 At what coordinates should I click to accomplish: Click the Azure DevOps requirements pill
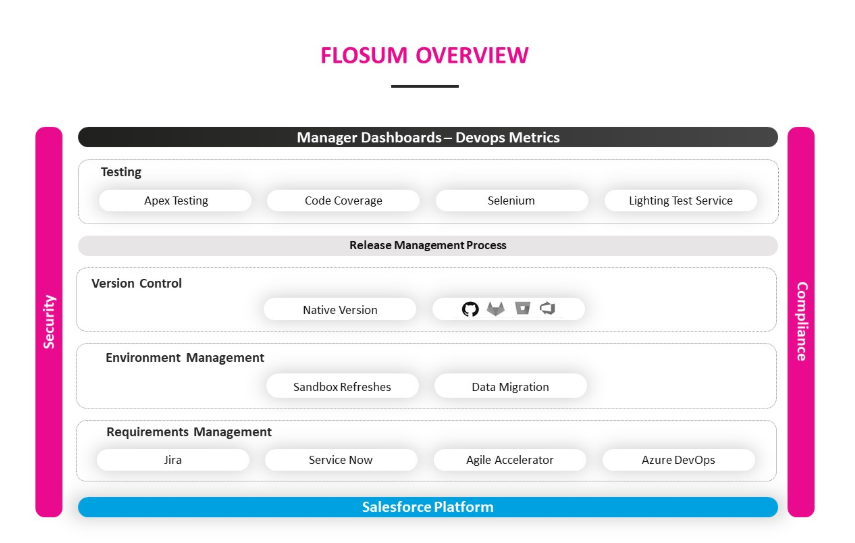[x=678, y=460]
